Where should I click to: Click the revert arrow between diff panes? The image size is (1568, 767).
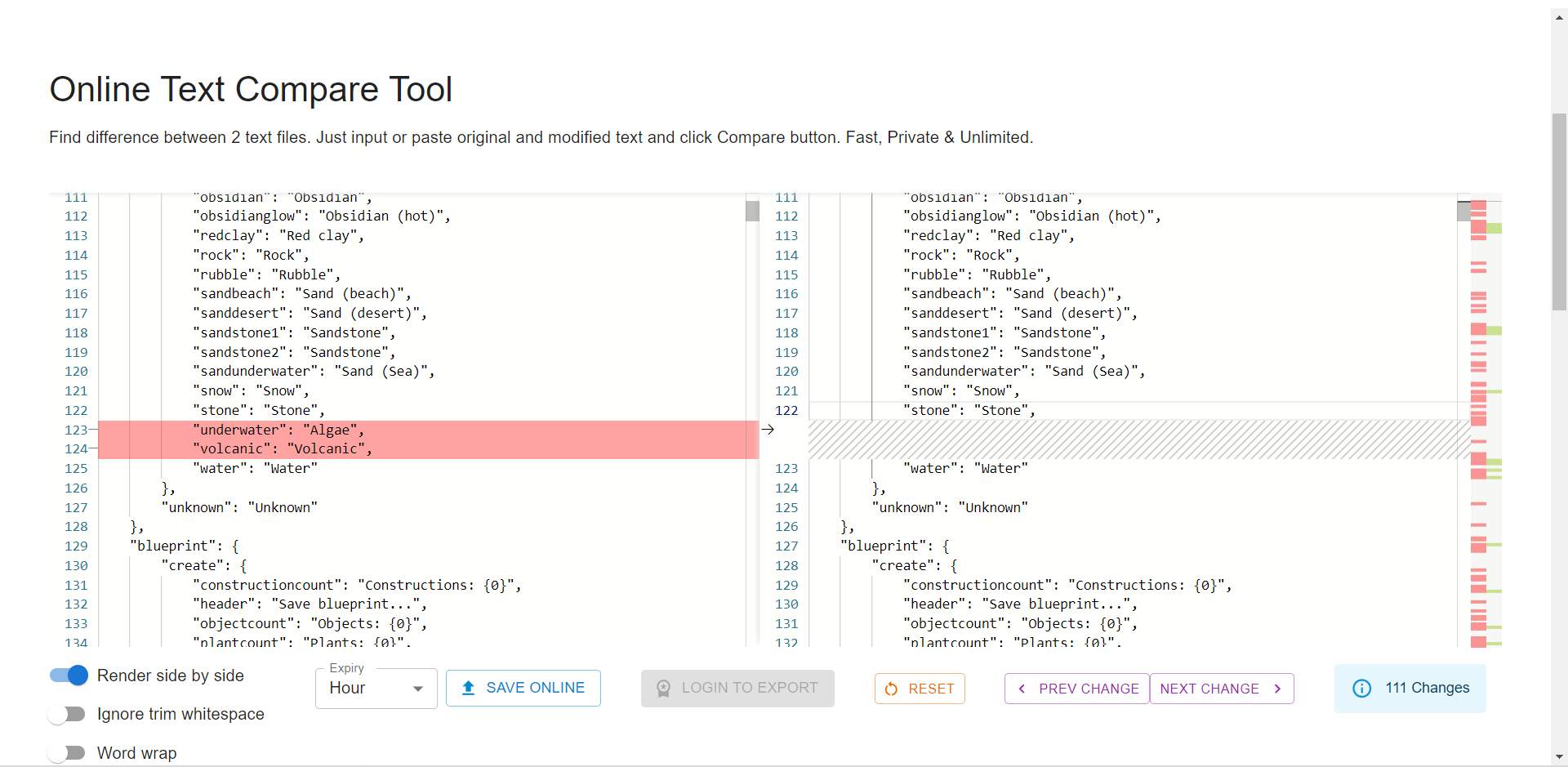768,430
